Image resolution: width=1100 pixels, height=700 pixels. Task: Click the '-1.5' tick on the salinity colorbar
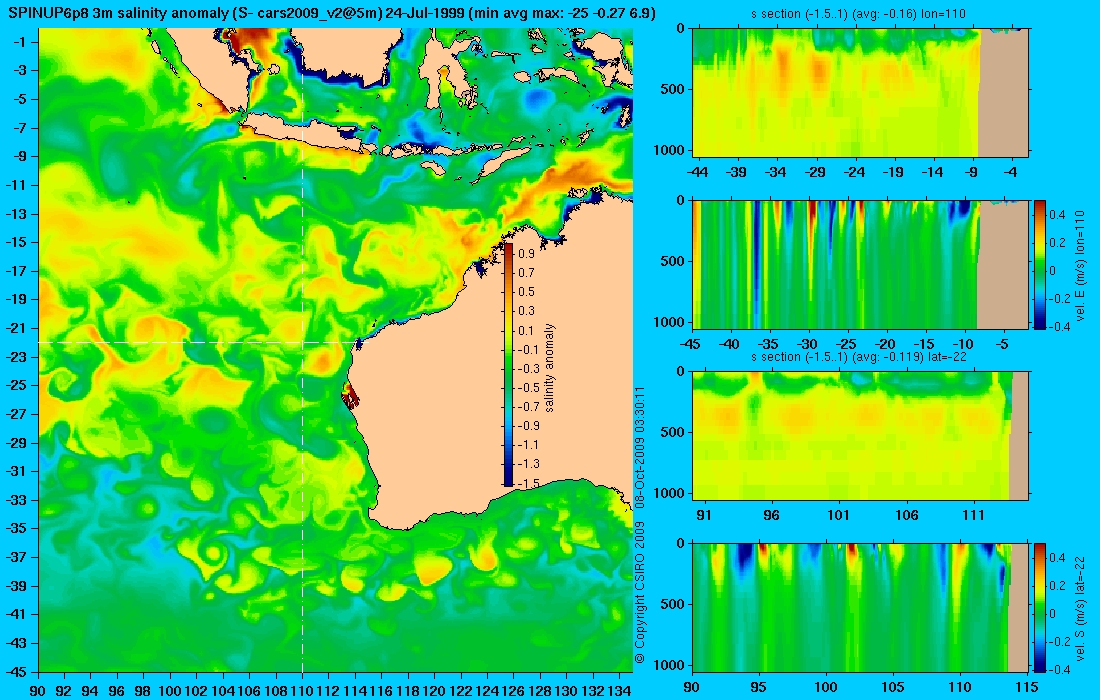point(530,483)
